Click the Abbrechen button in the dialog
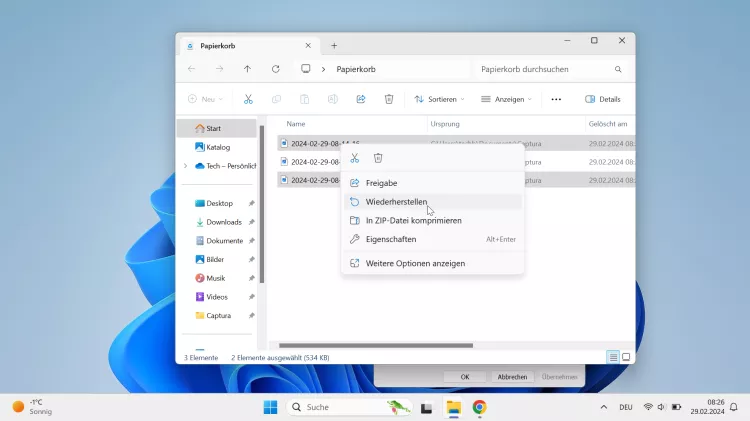750x421 pixels. (x=512, y=377)
